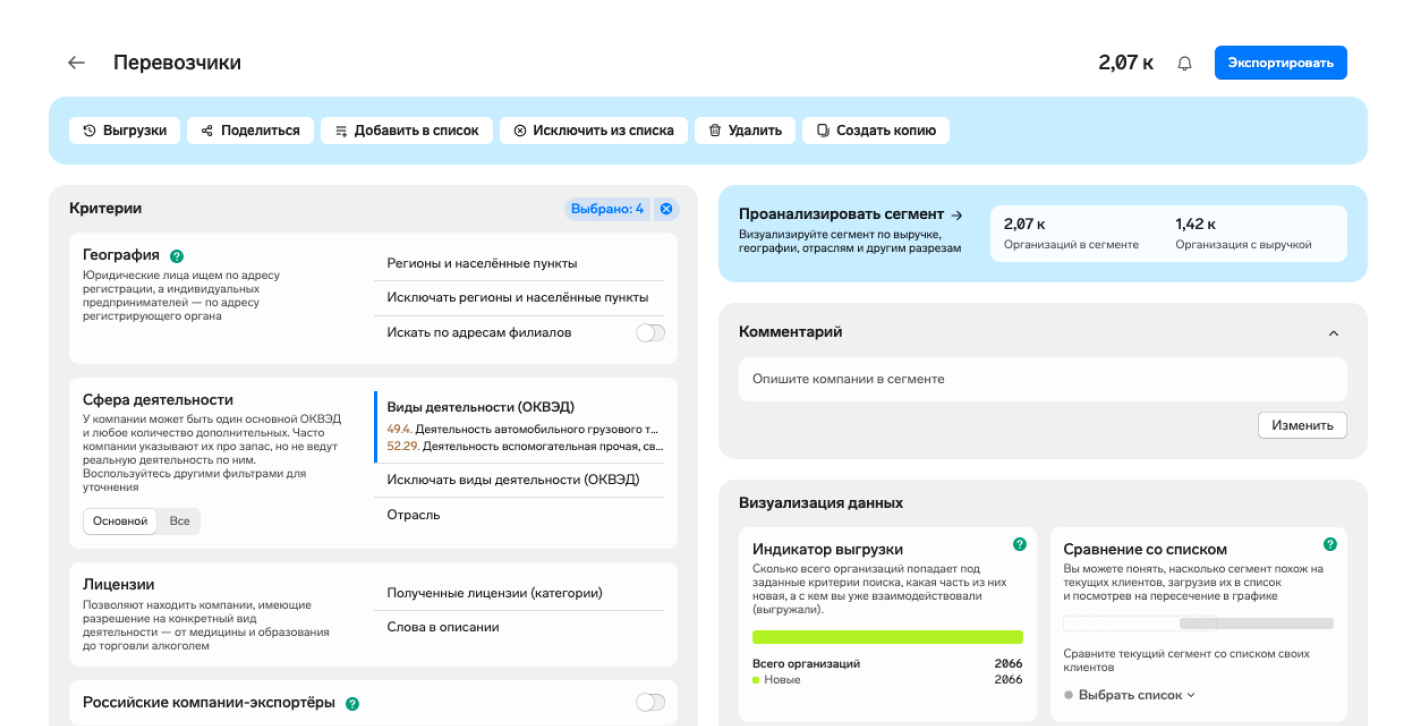Screen dimensions: 1418x726
Task: Click the share icon on Поделиться
Action: [206, 130]
